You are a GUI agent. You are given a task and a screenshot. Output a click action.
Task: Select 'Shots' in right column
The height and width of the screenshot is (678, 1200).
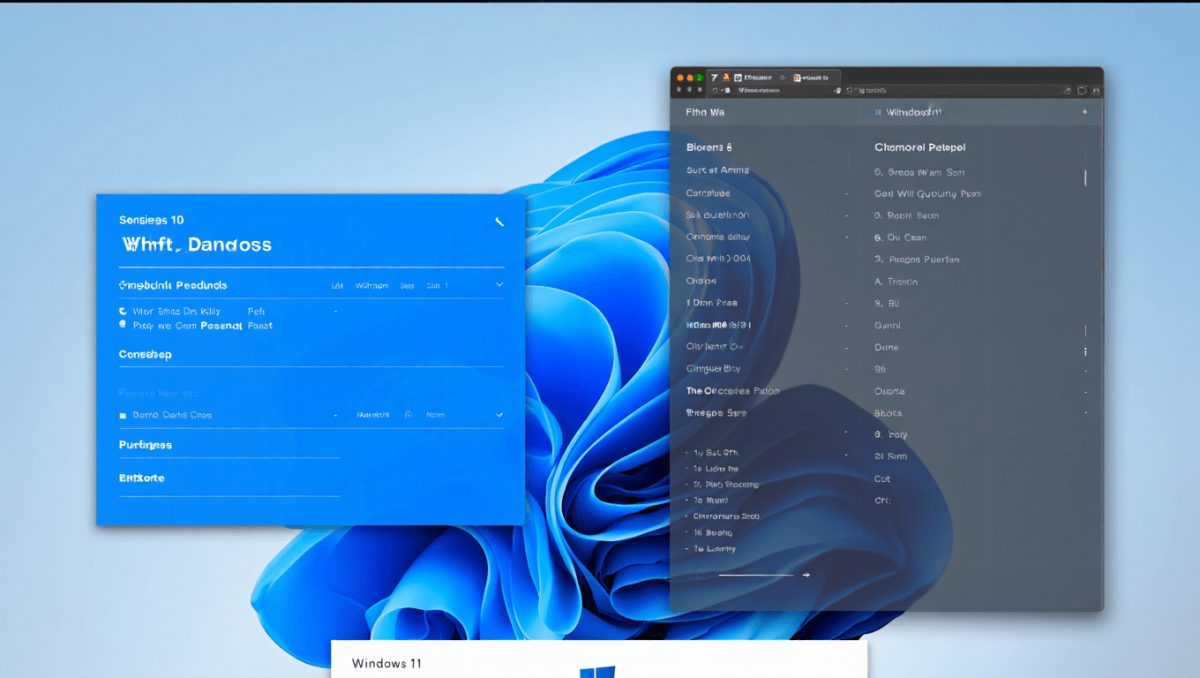(x=888, y=413)
